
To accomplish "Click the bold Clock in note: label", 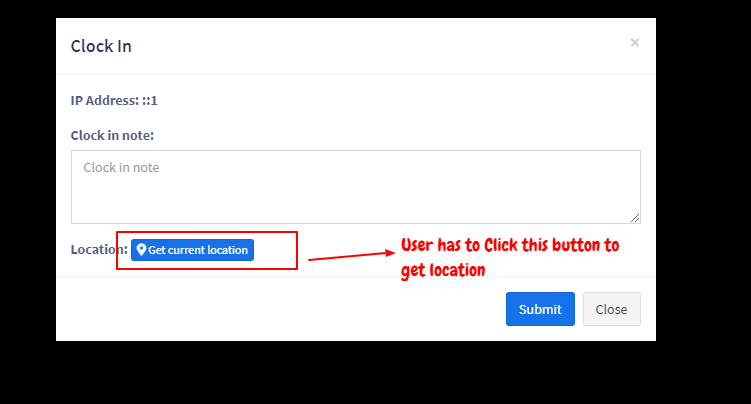I will [x=113, y=135].
